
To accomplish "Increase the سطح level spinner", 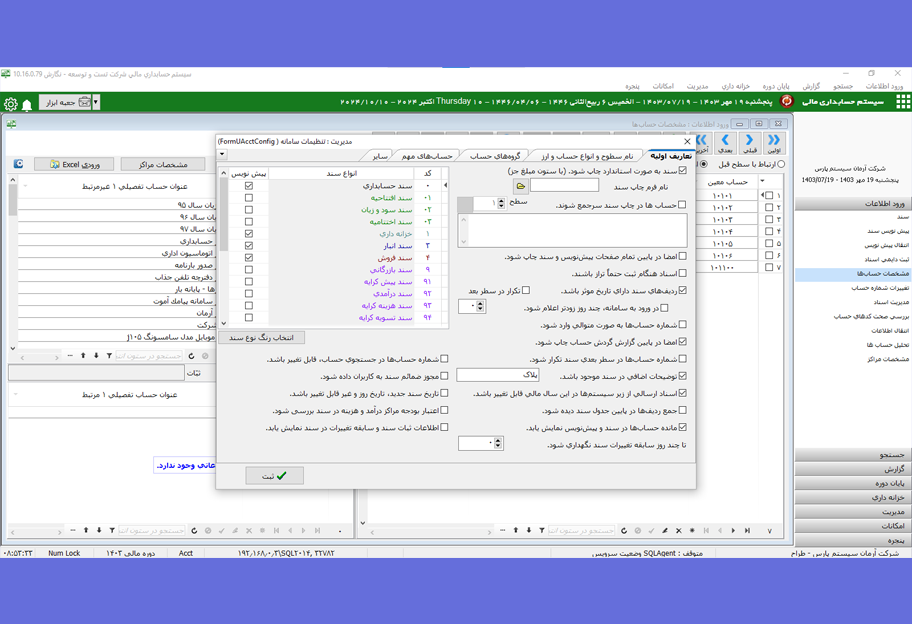I will coord(501,201).
